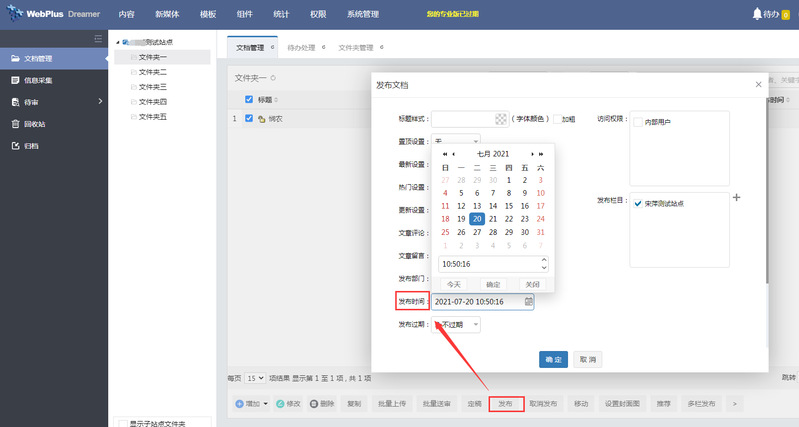The width and height of the screenshot is (799, 427).
Task: Click the sort icon next to 标题 column
Action: 276,100
